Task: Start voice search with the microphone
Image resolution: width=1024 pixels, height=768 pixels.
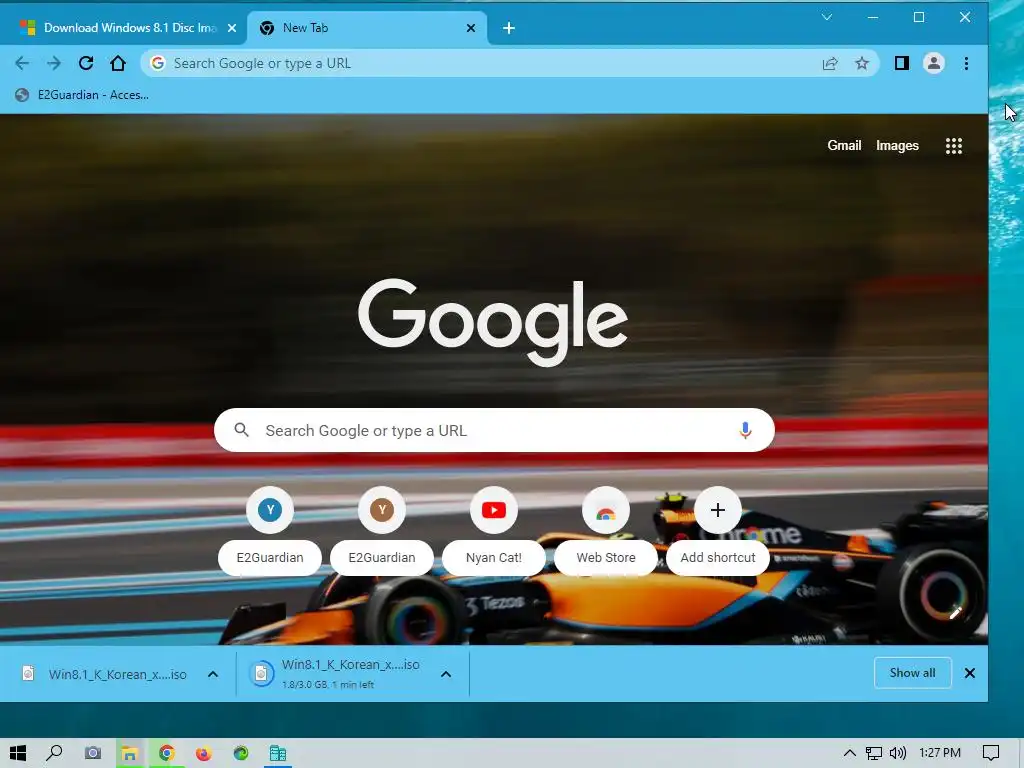Action: click(745, 430)
